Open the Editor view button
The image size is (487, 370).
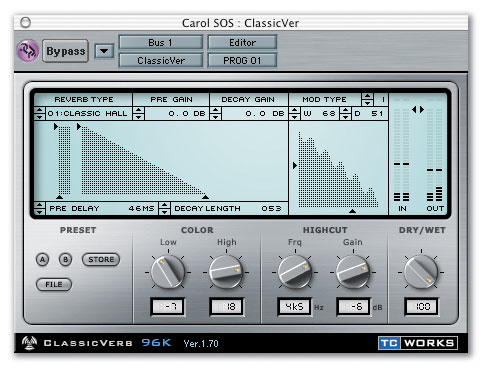pyautogui.click(x=242, y=43)
